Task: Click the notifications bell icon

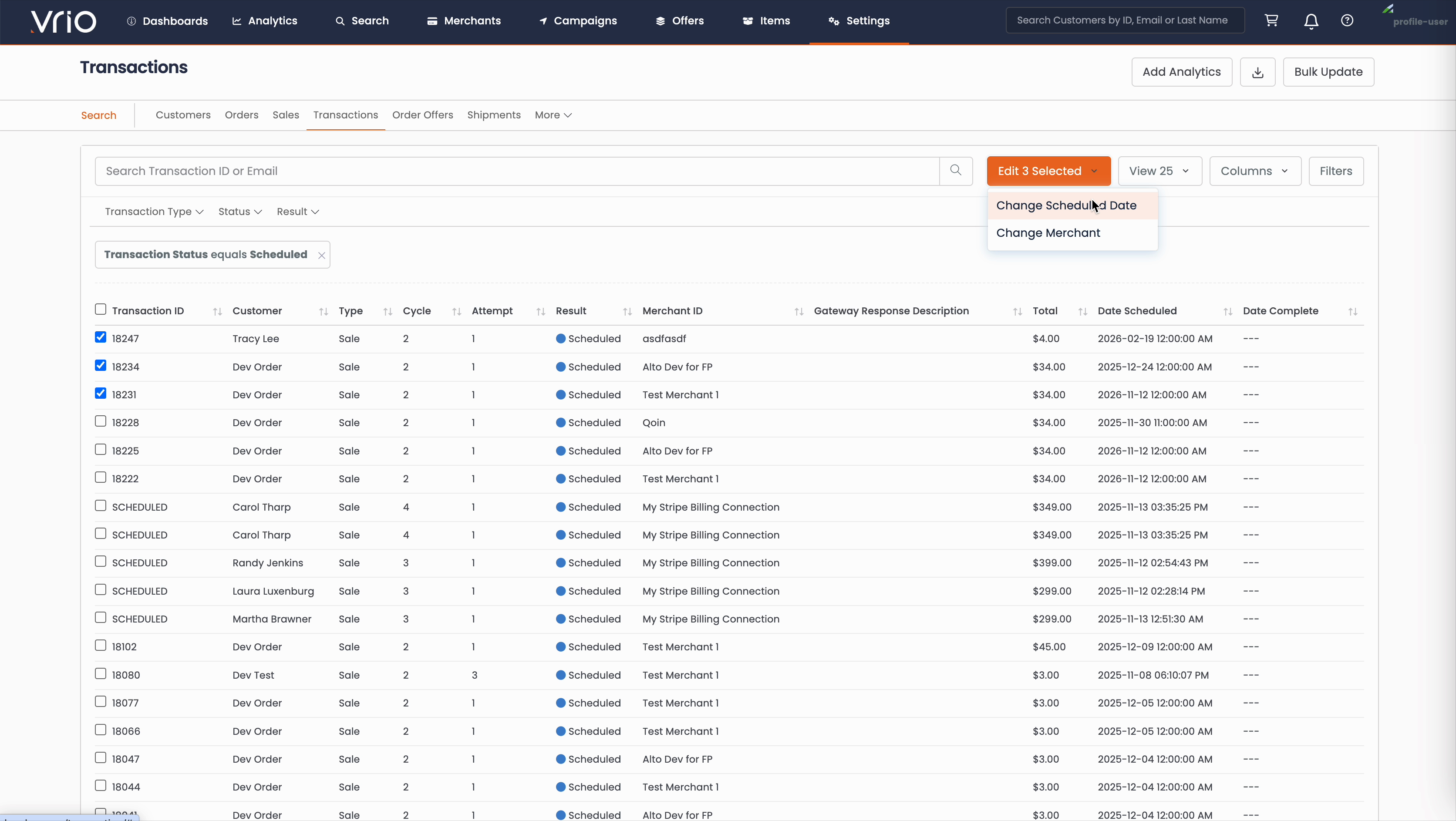Action: pyautogui.click(x=1311, y=21)
